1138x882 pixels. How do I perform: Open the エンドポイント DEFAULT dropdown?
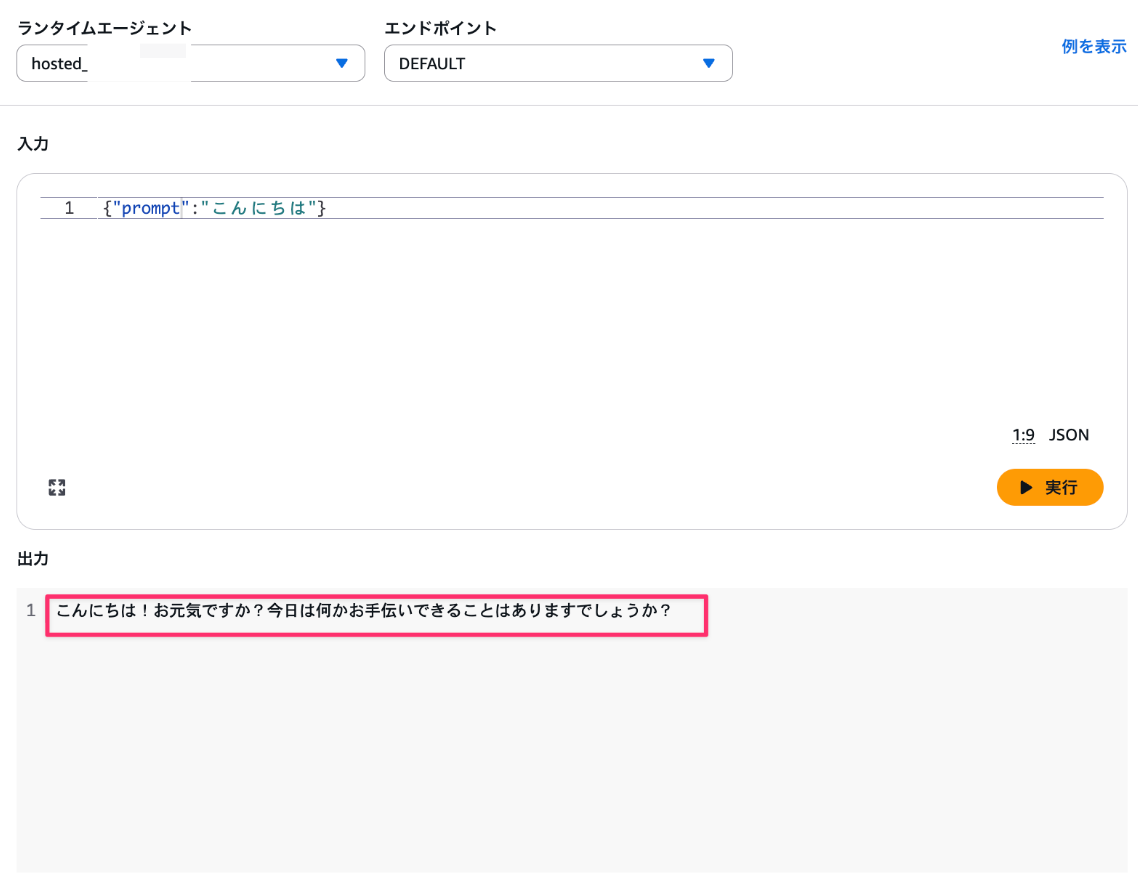557,63
